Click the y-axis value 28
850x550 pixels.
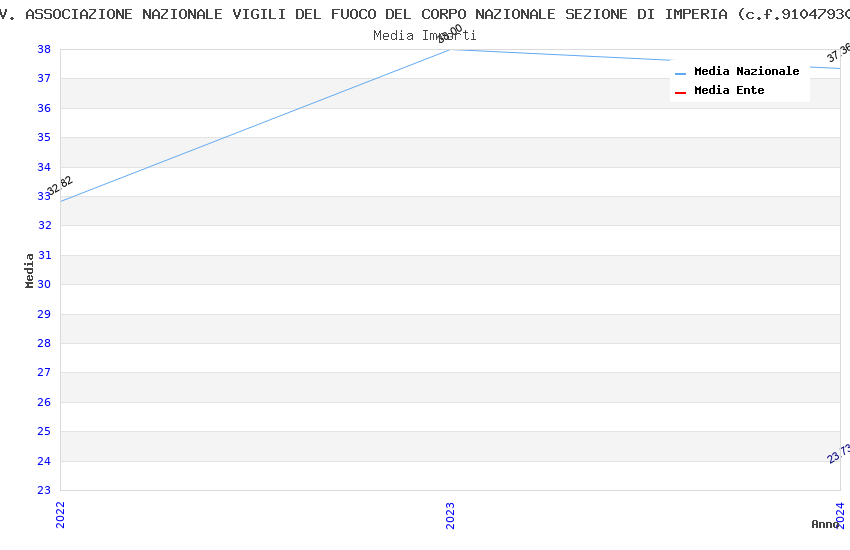point(44,344)
